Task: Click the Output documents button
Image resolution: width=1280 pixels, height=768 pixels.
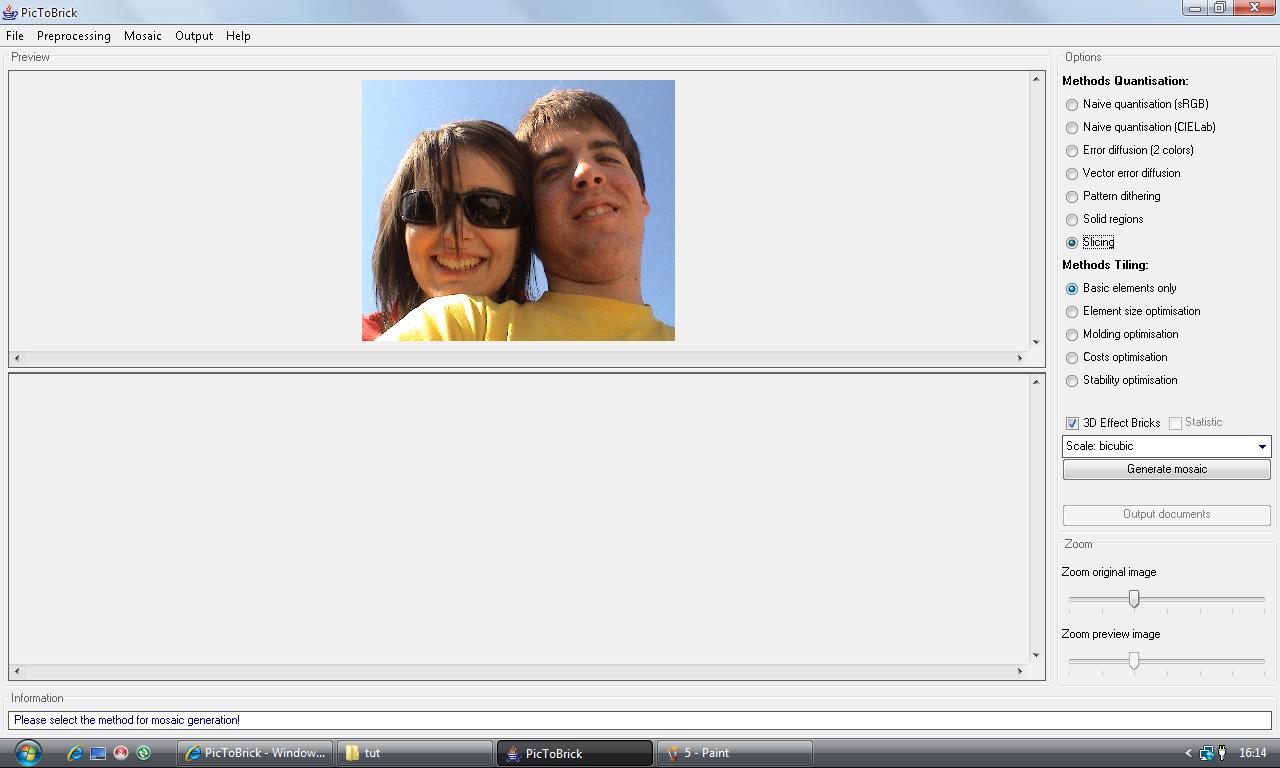Action: (1166, 514)
